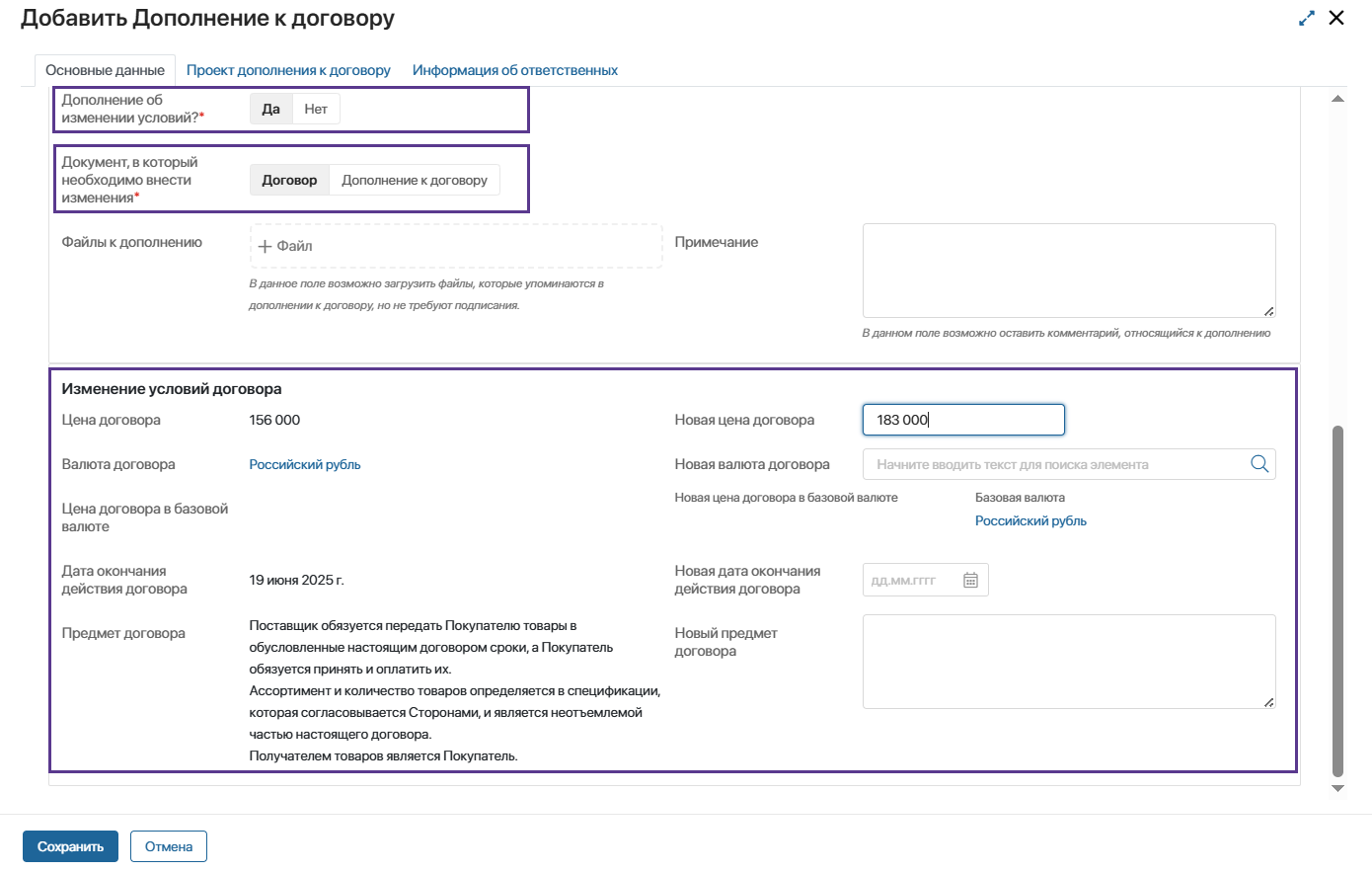Open the Российский рубль contract currency link
This screenshot has height=873, width=1372.
coord(305,464)
